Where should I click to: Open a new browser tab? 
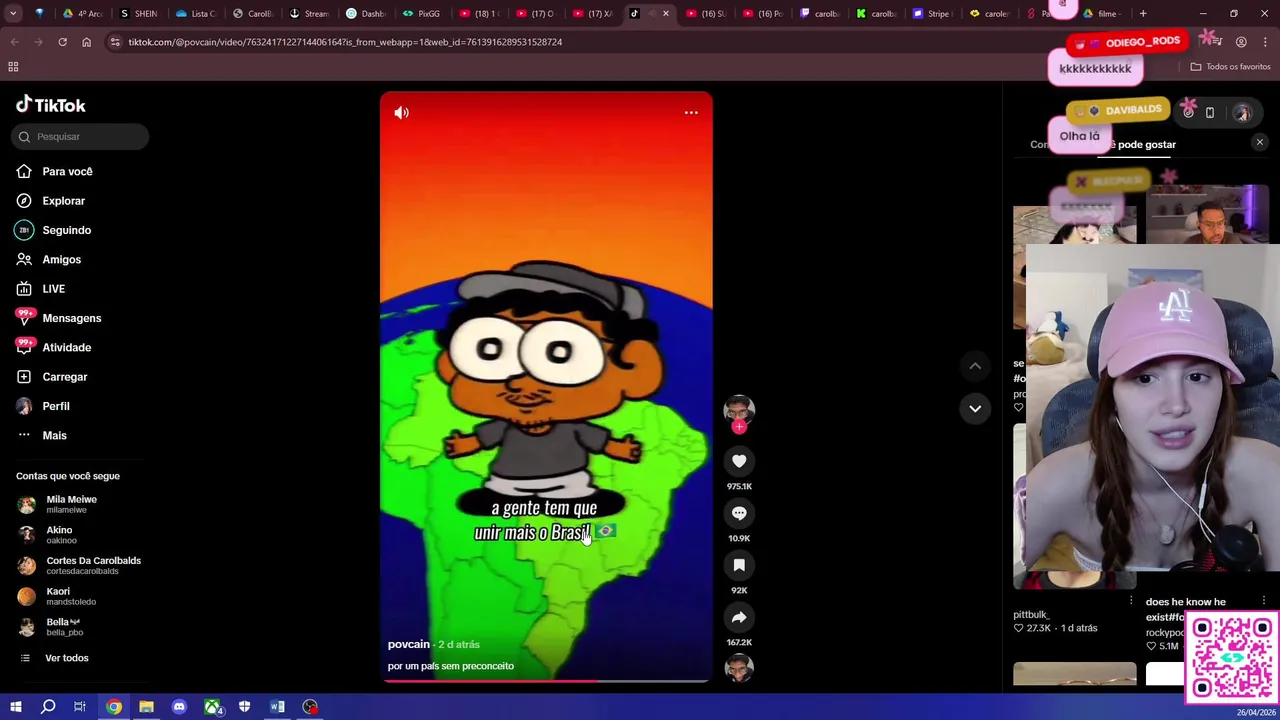tap(1143, 14)
